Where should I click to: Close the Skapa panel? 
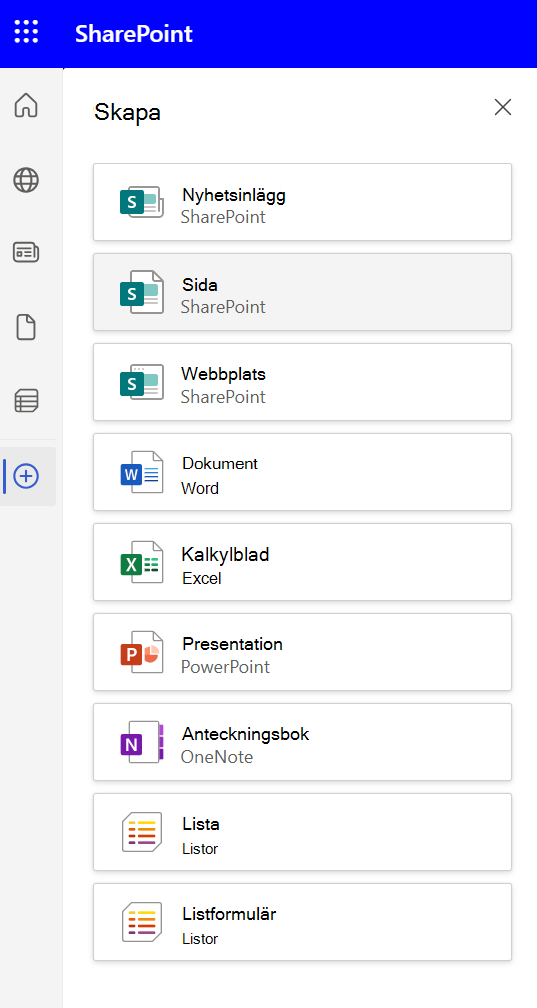[503, 107]
